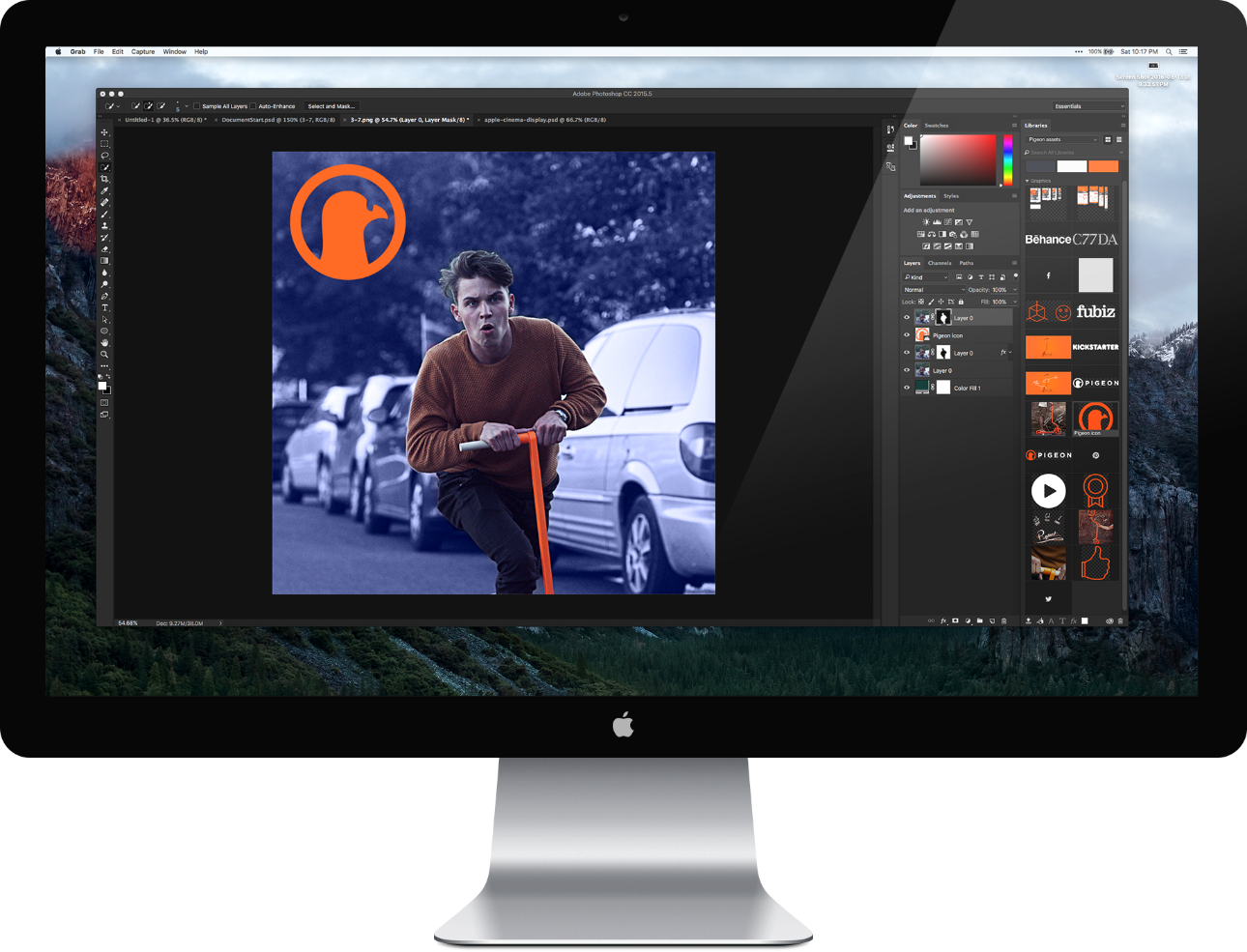Select the Zoom tool

(x=104, y=355)
